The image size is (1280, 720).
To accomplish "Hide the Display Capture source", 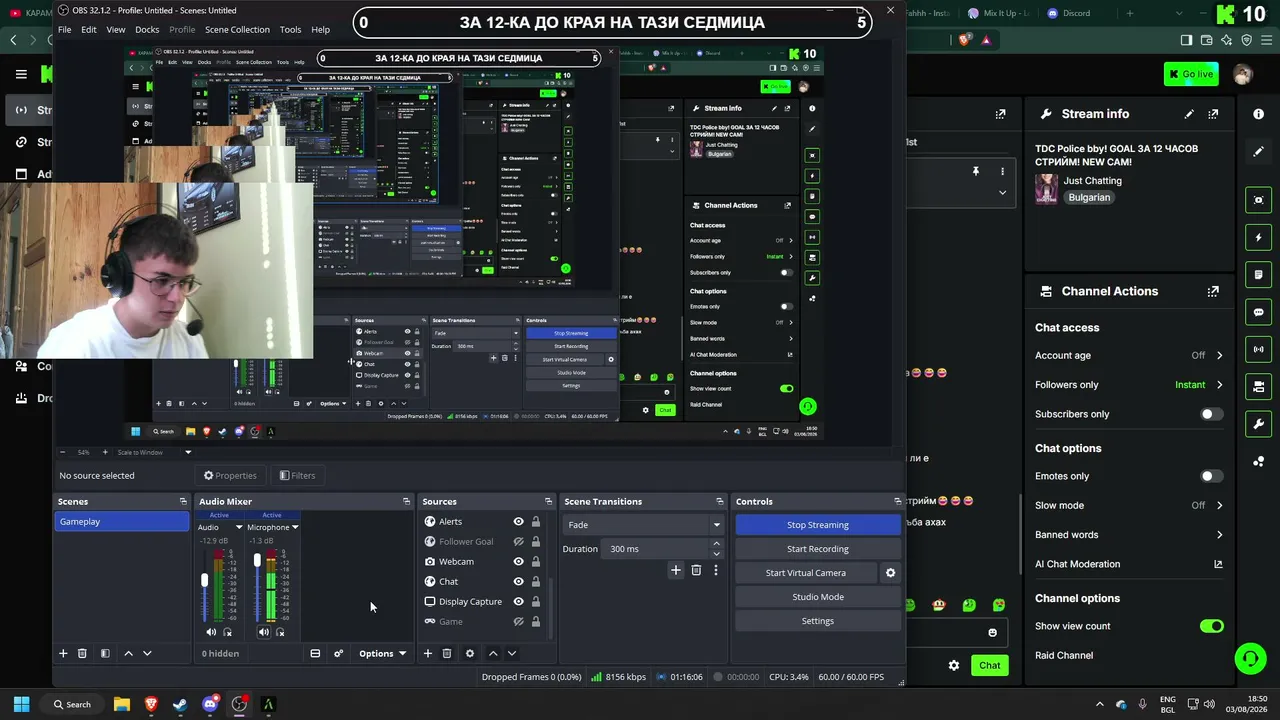I will click(518, 601).
